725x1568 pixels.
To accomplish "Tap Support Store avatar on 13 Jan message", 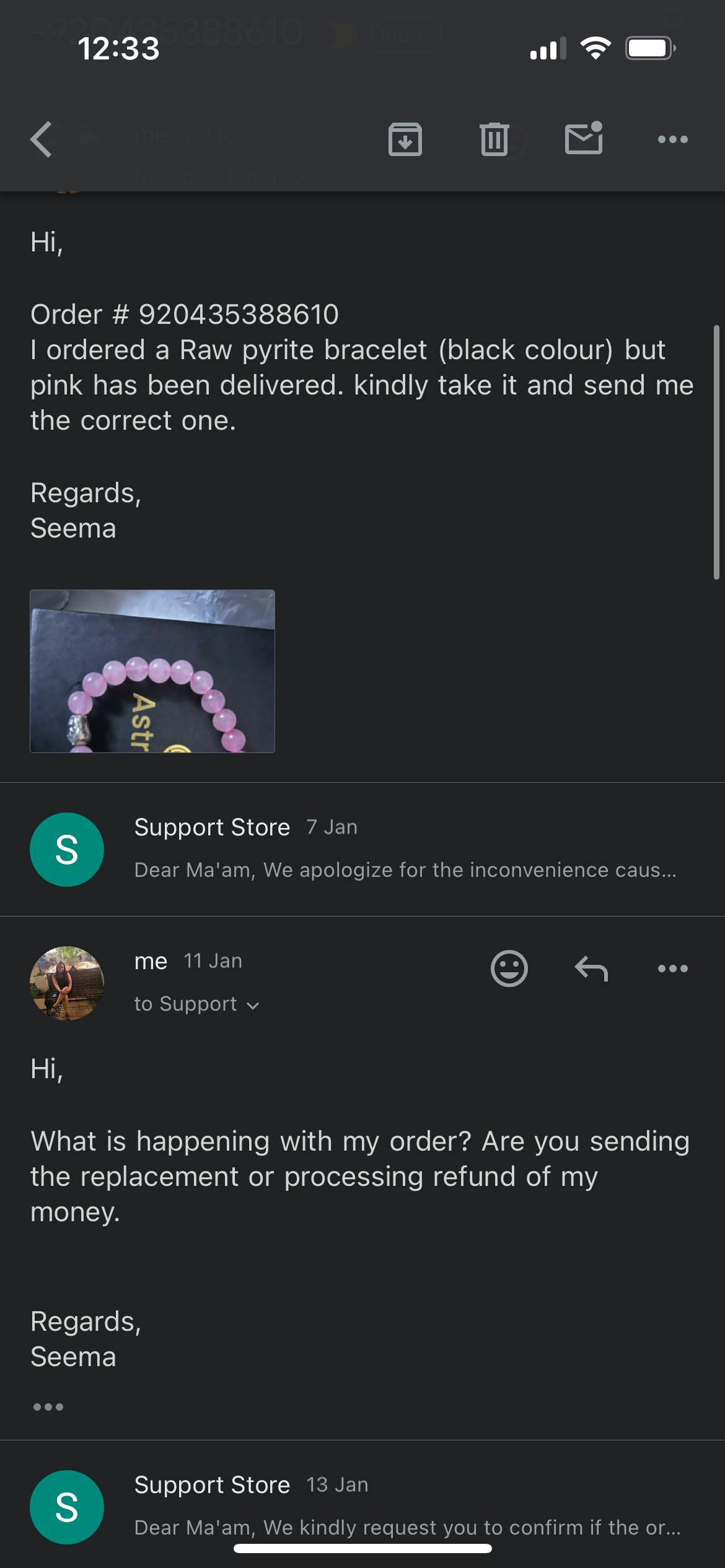I will coord(67,1507).
